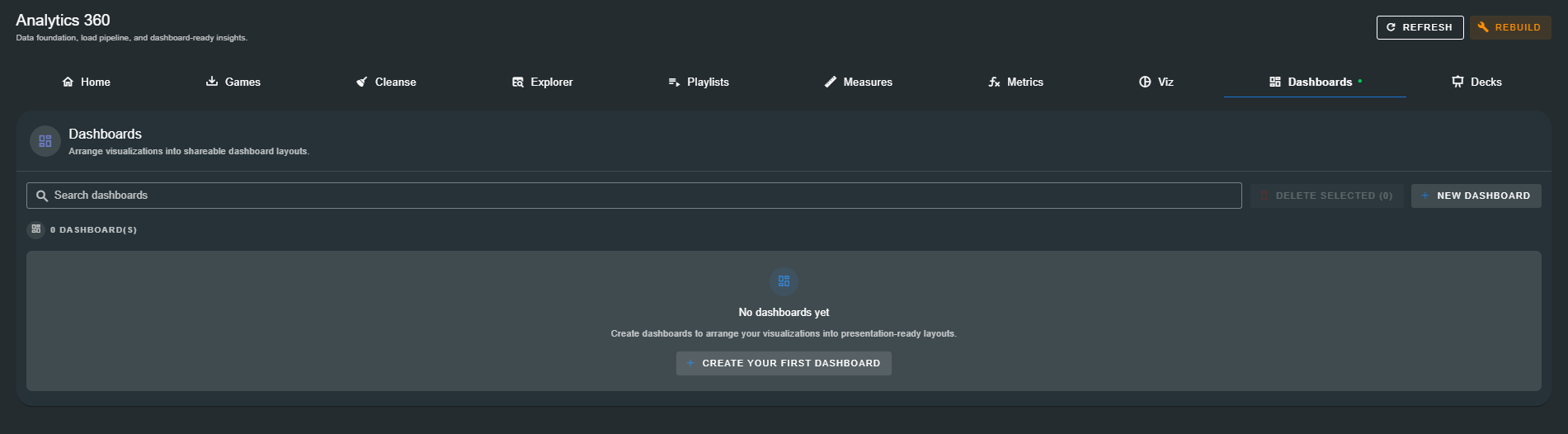Viewport: 1568px width, 434px height.
Task: Click the Metrics fx function icon
Action: point(994,82)
